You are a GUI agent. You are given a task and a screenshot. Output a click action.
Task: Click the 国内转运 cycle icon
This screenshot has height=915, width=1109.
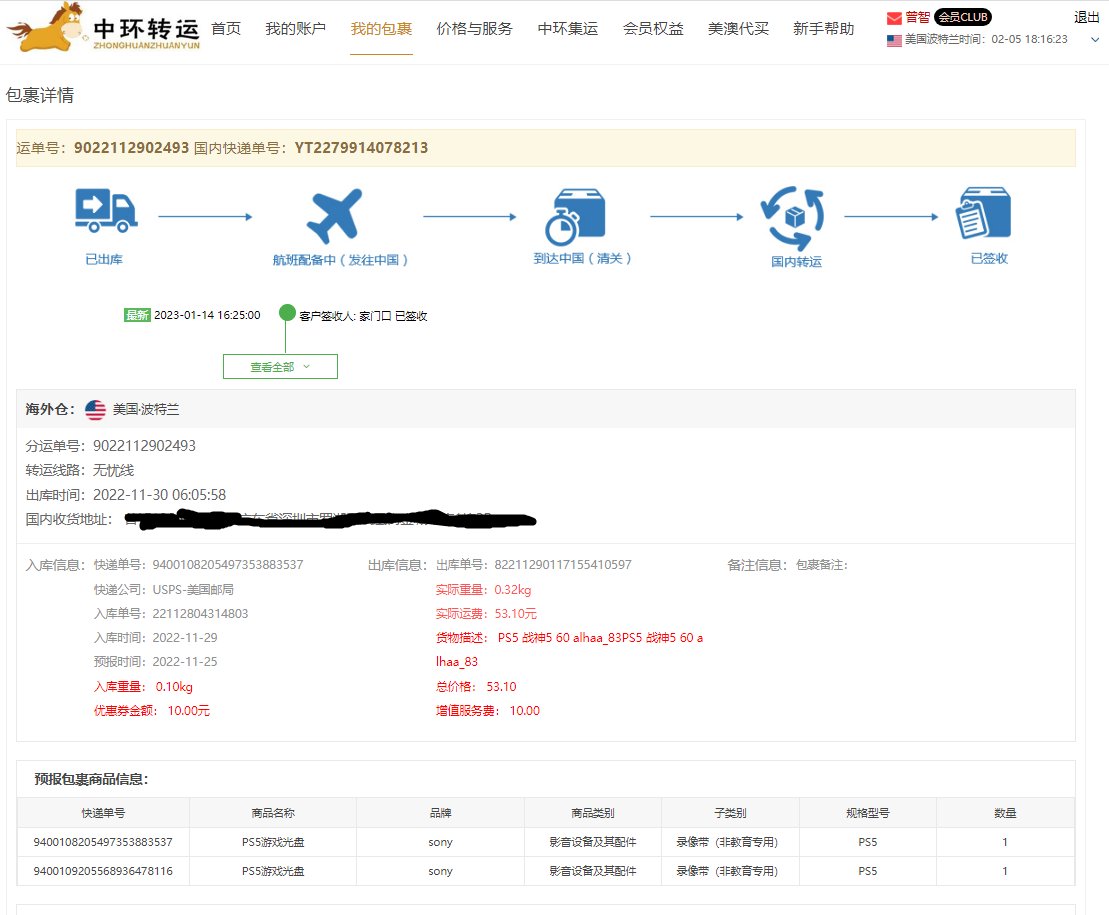pos(793,217)
